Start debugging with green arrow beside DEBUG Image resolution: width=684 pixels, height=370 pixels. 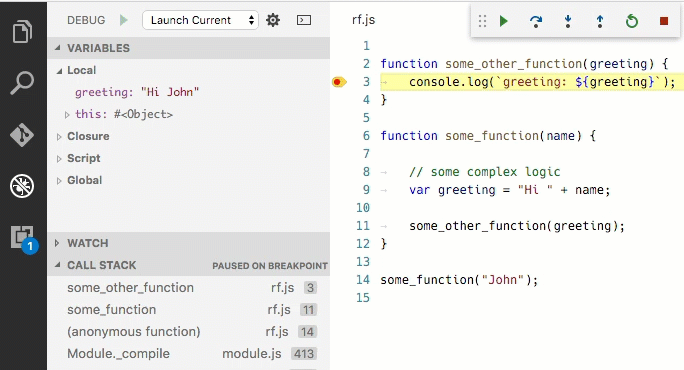click(124, 20)
